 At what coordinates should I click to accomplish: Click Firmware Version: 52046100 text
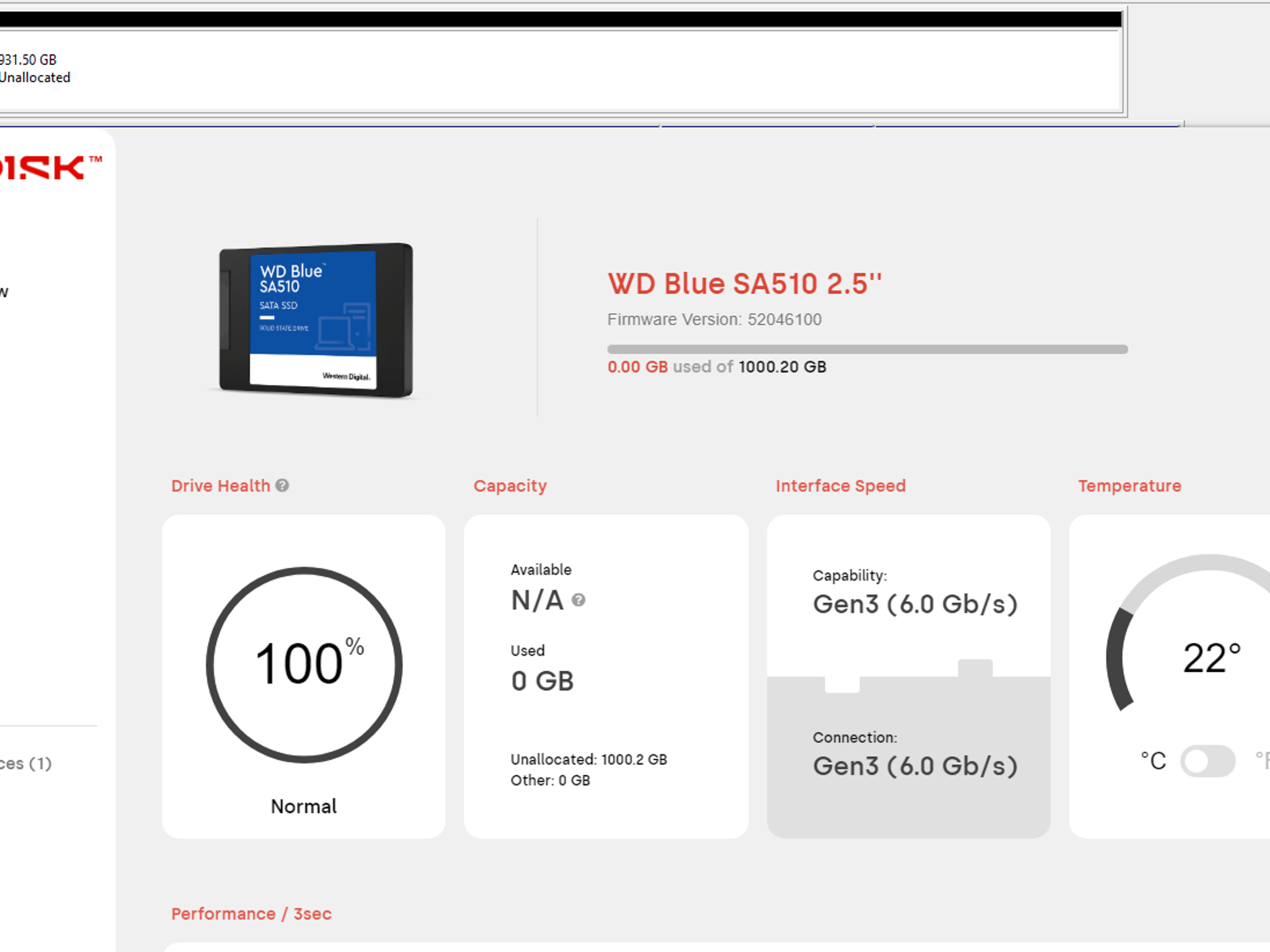tap(714, 319)
